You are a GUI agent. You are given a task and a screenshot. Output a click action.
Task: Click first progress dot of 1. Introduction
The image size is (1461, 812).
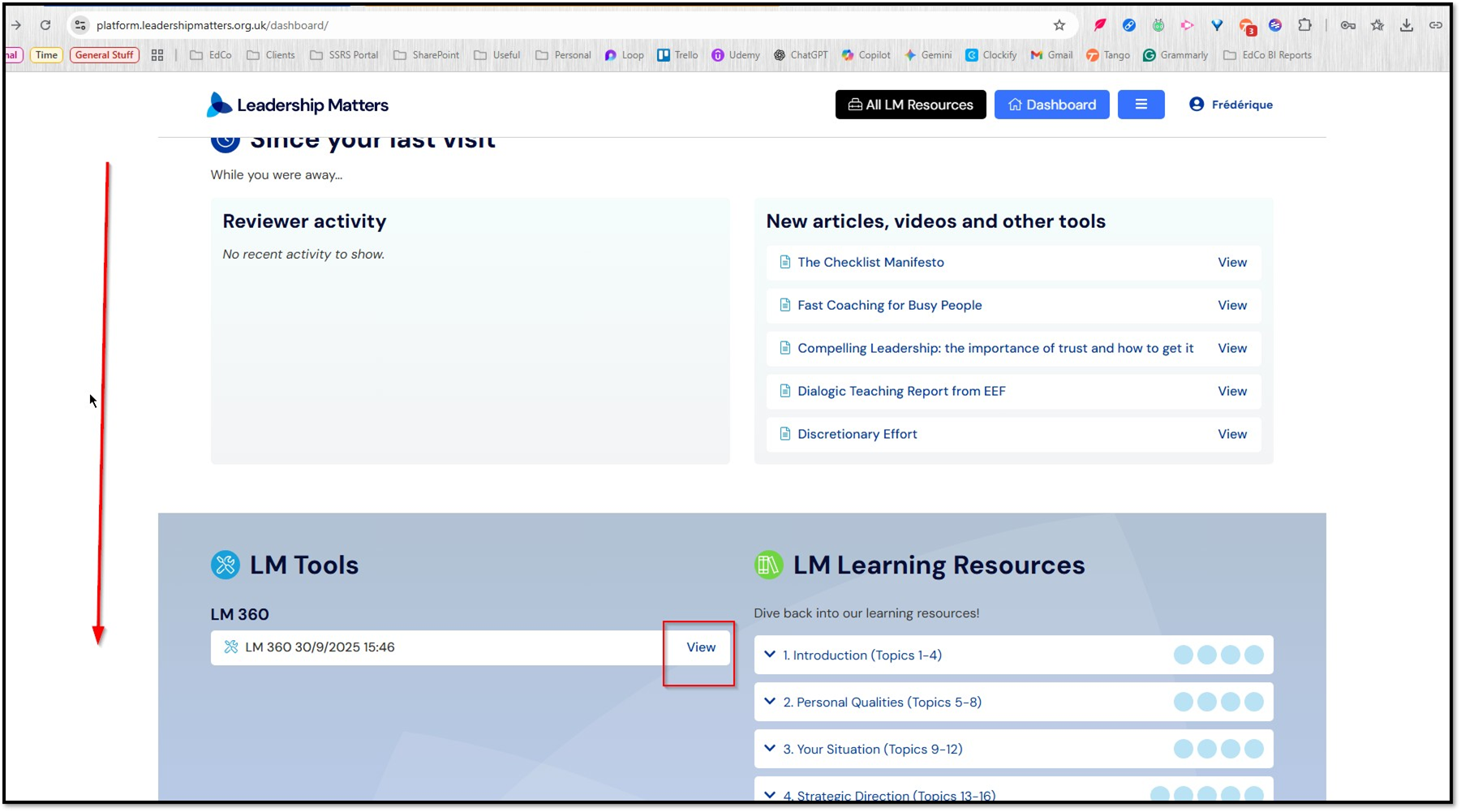pos(1183,655)
